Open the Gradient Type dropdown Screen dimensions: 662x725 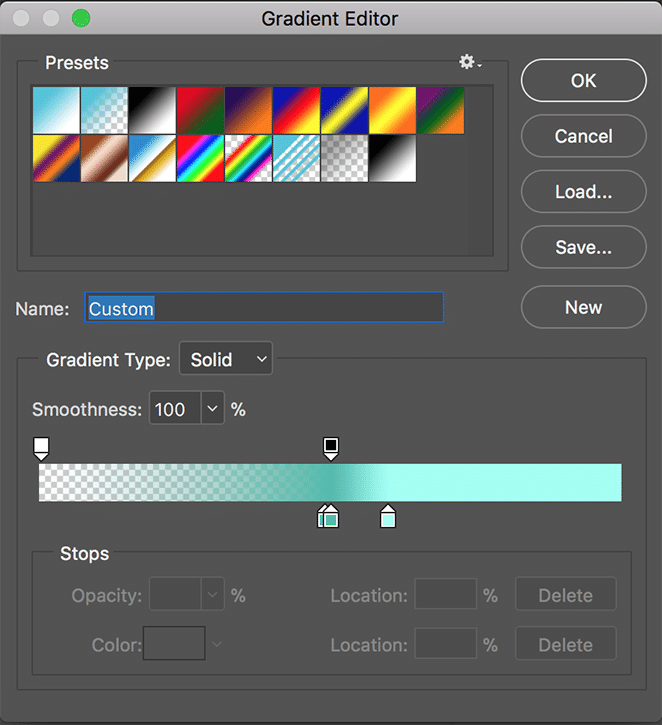[225, 360]
